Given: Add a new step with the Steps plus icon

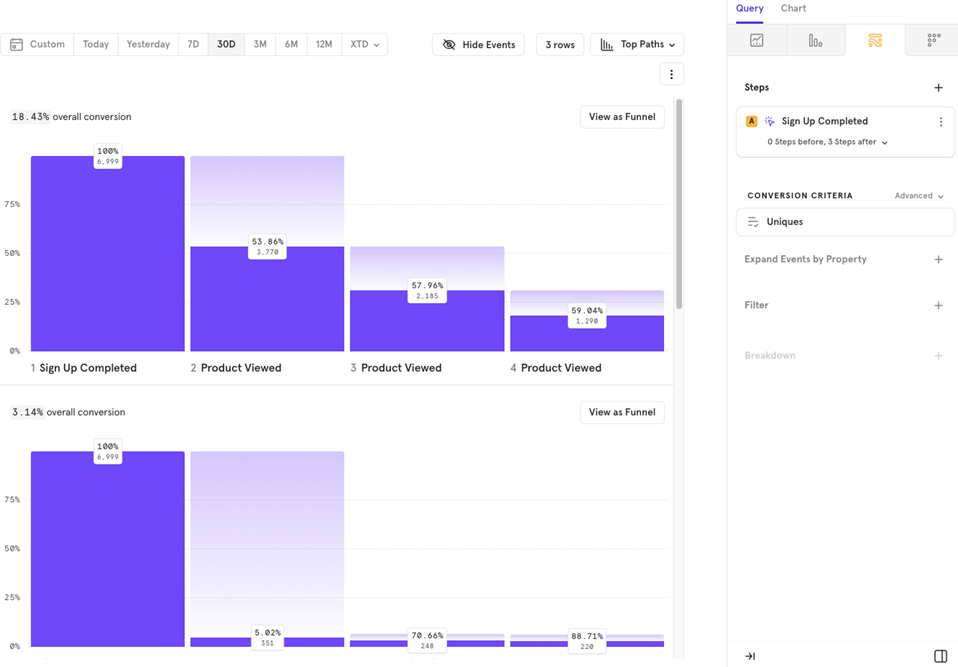Looking at the screenshot, I should (938, 88).
